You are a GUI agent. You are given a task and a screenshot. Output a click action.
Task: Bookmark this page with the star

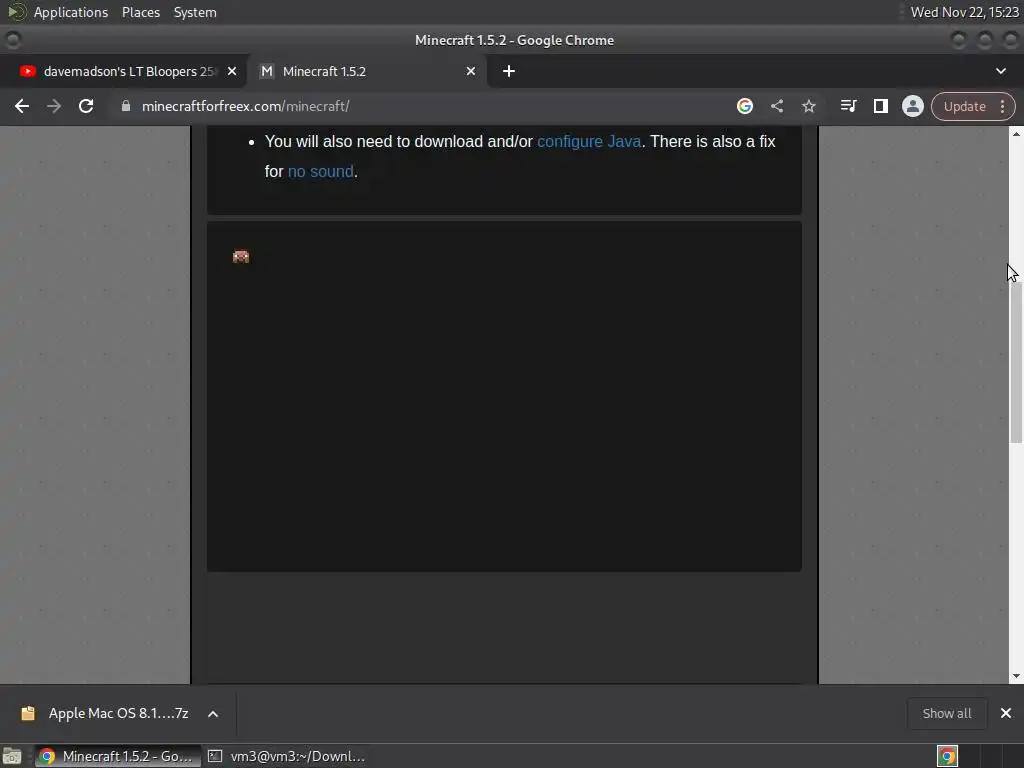808,106
